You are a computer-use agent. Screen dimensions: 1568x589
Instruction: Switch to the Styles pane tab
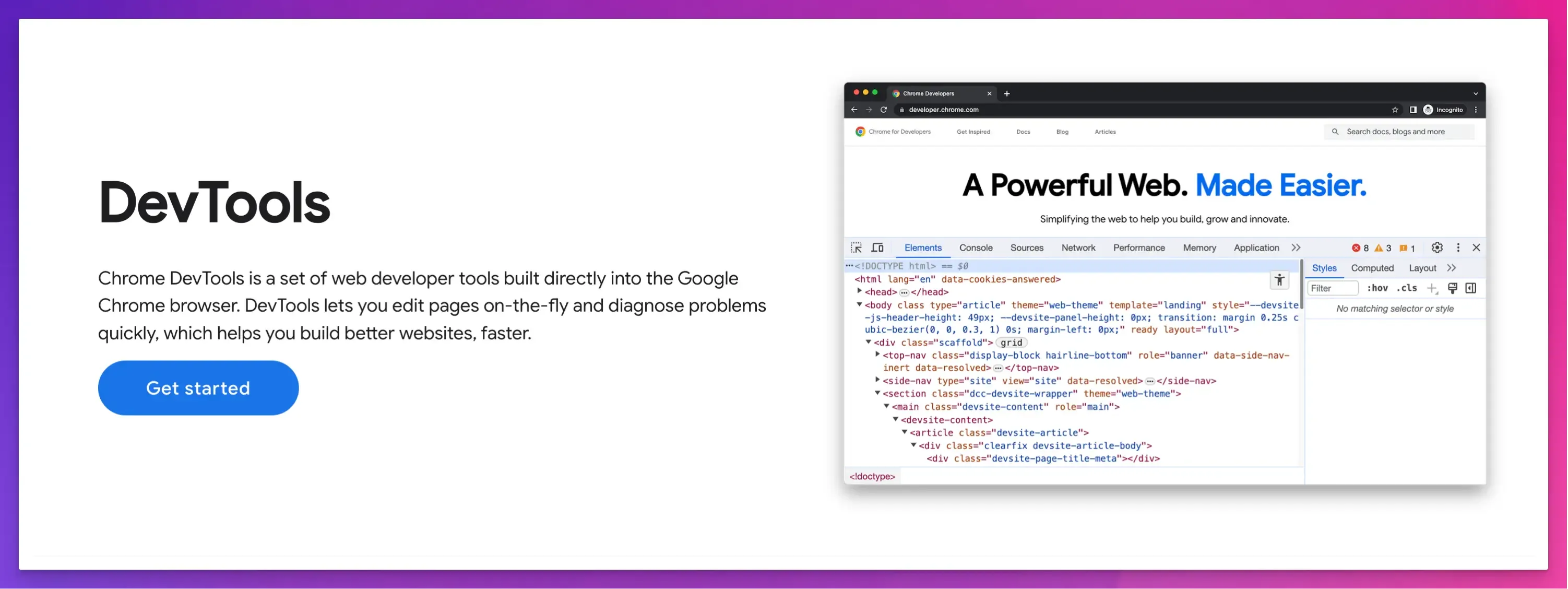click(x=1324, y=268)
